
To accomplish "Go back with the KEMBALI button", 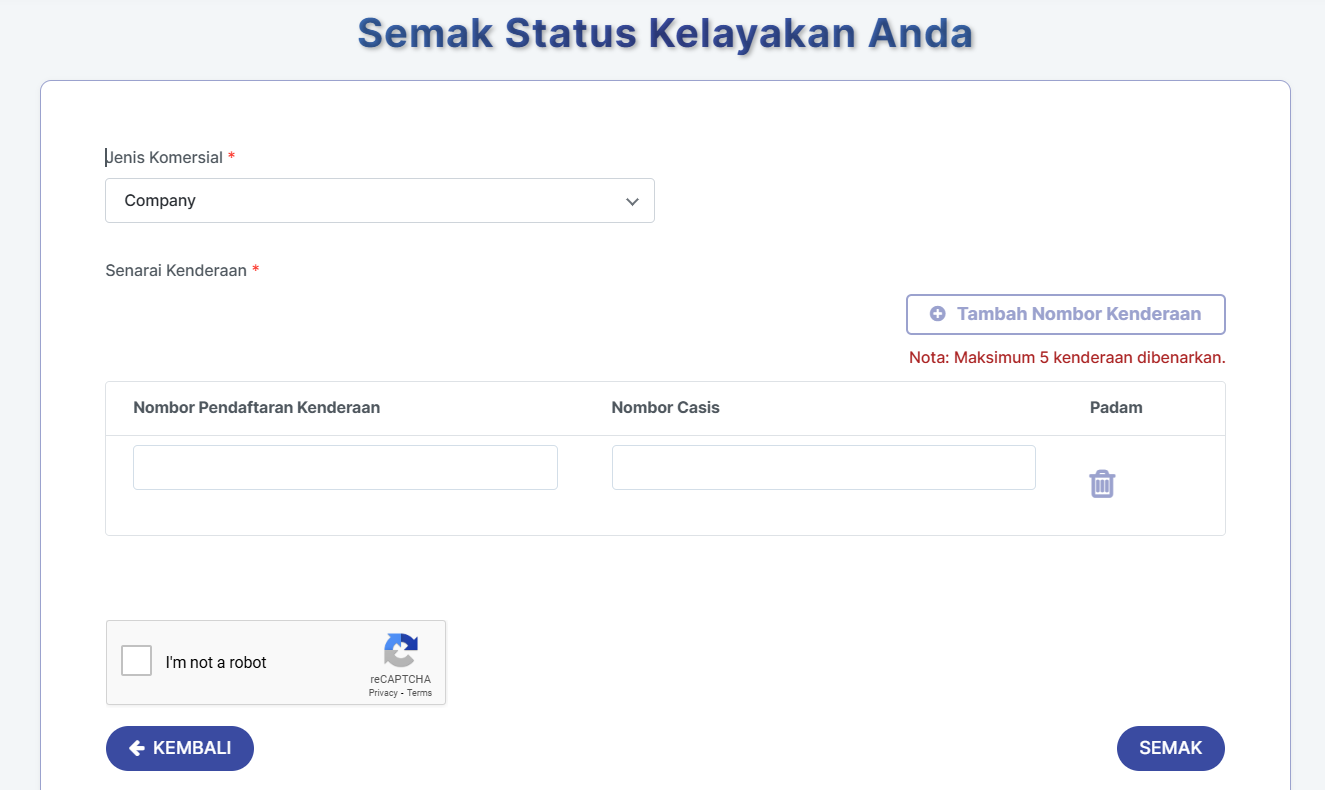I will pos(180,748).
